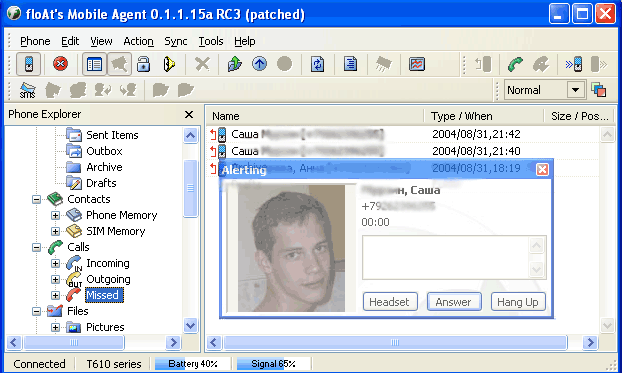622x373 pixels.
Task: Click the gray phone with outgoing arrows icon
Action: [599, 64]
